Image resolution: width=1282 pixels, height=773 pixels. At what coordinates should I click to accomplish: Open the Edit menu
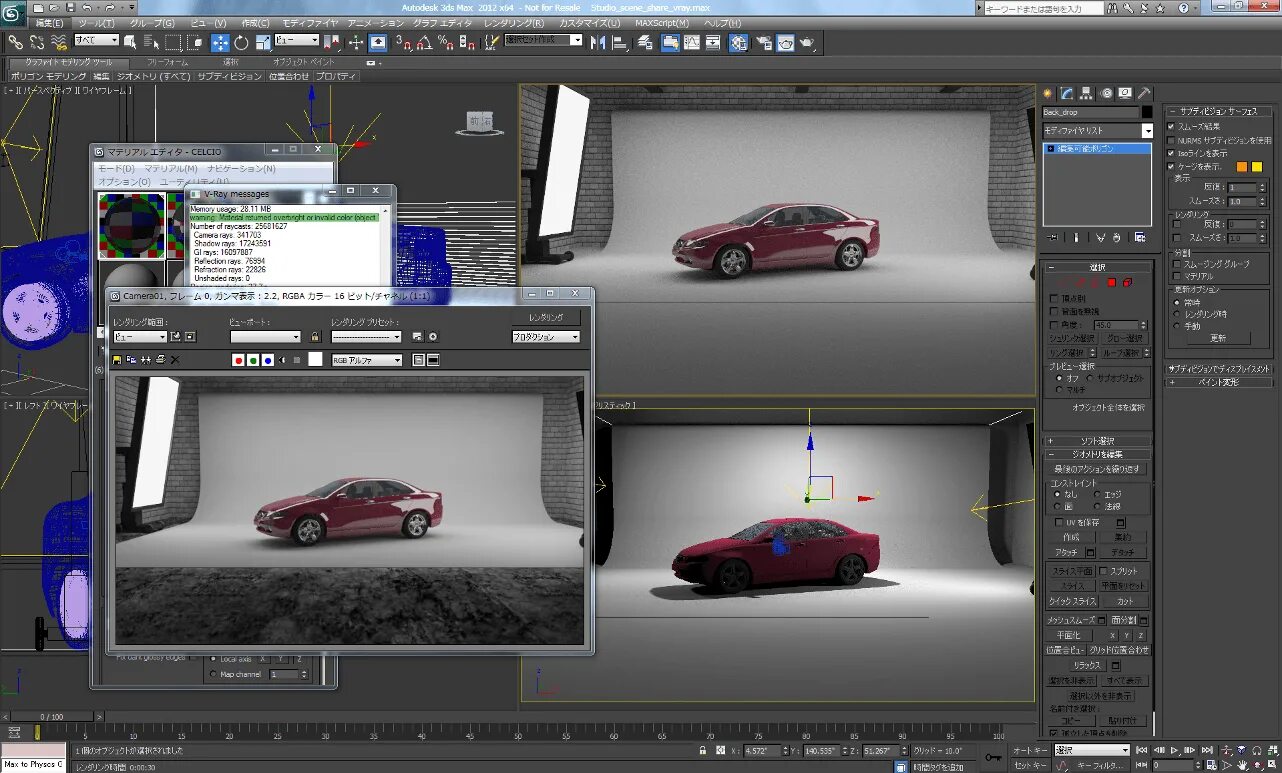[x=49, y=23]
